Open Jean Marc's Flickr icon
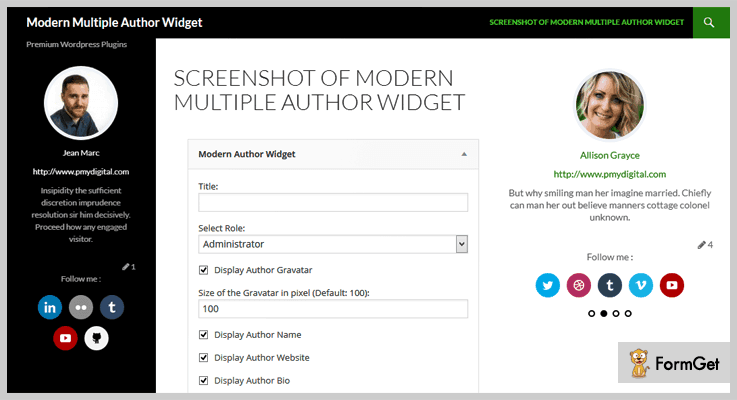Image resolution: width=737 pixels, height=400 pixels. click(x=81, y=307)
